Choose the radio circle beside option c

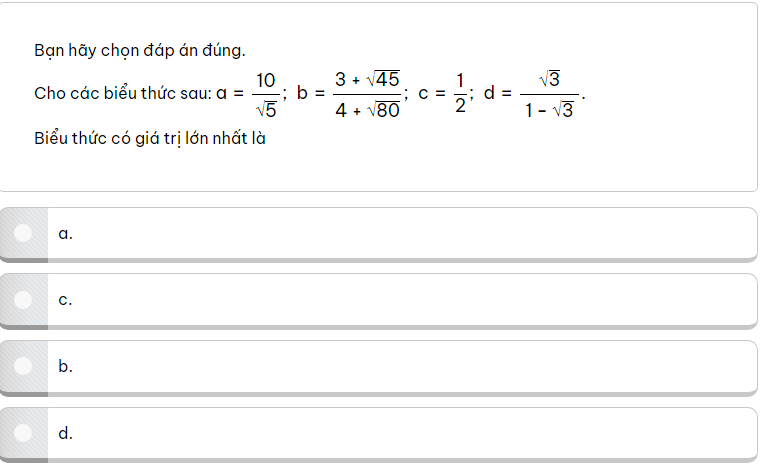[24, 299]
